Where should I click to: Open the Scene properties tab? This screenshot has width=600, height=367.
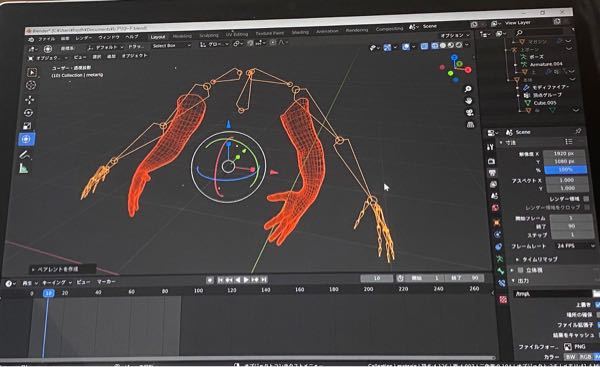coord(495,196)
